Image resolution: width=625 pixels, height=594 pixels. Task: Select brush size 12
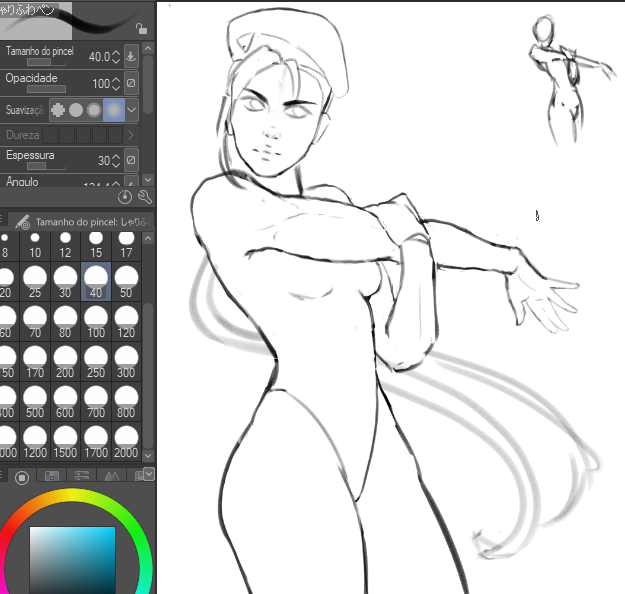[x=65, y=246]
